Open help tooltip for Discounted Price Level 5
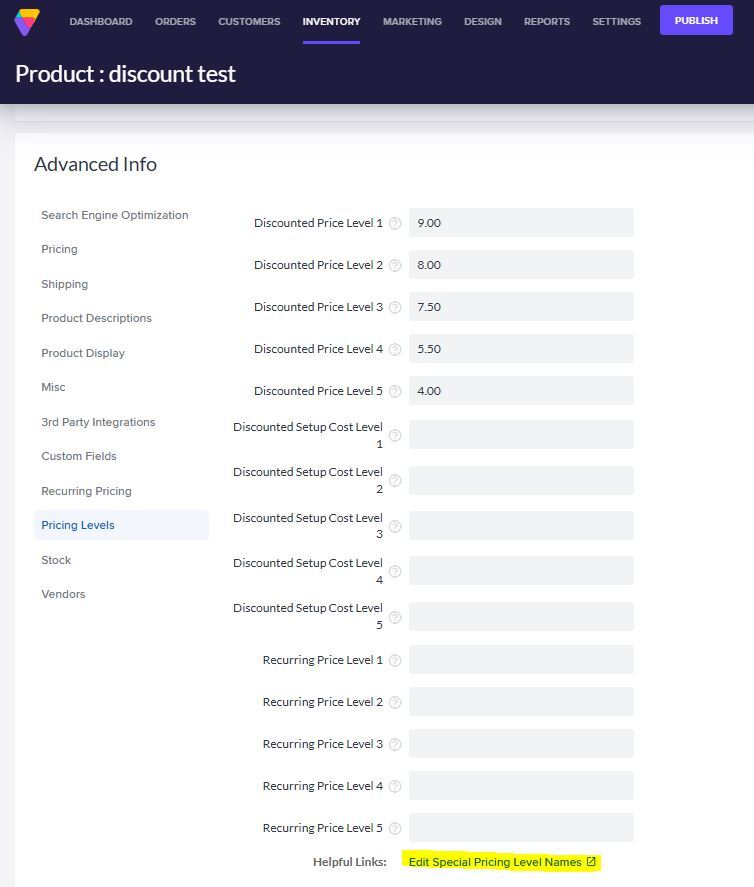Viewport: 754px width, 887px height. tap(395, 392)
